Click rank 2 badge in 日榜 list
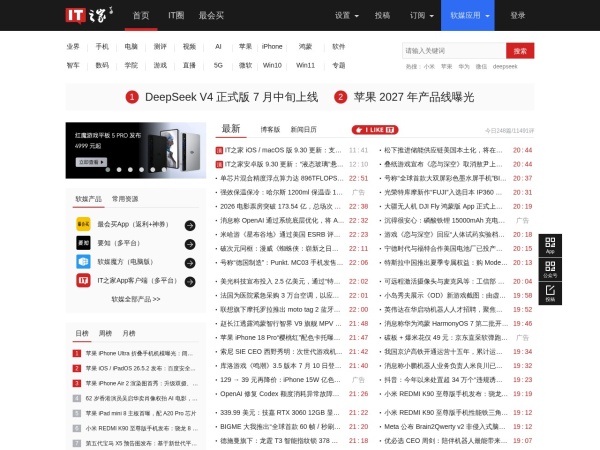Screen dimensions: 600x450 [x=77, y=368]
